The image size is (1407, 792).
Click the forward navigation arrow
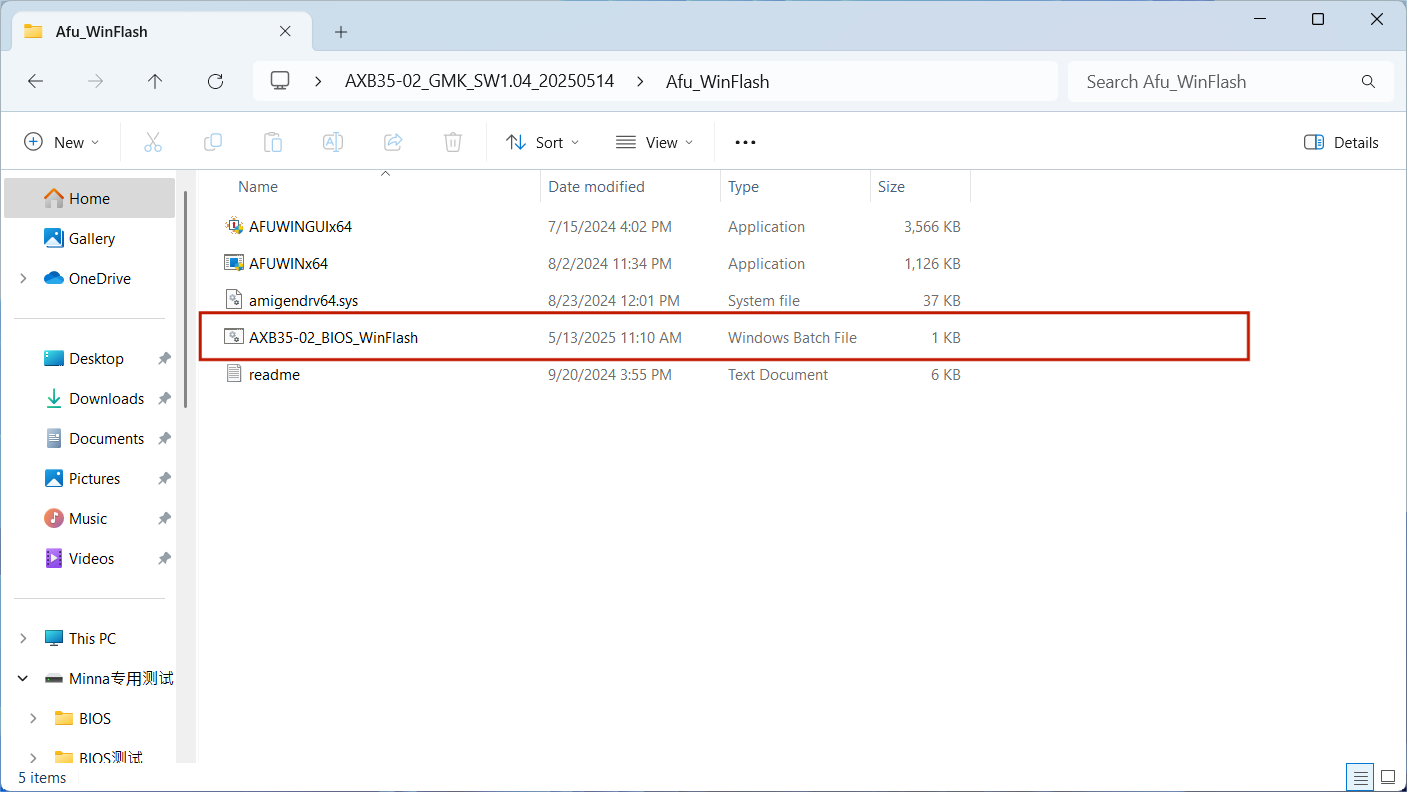click(x=96, y=82)
